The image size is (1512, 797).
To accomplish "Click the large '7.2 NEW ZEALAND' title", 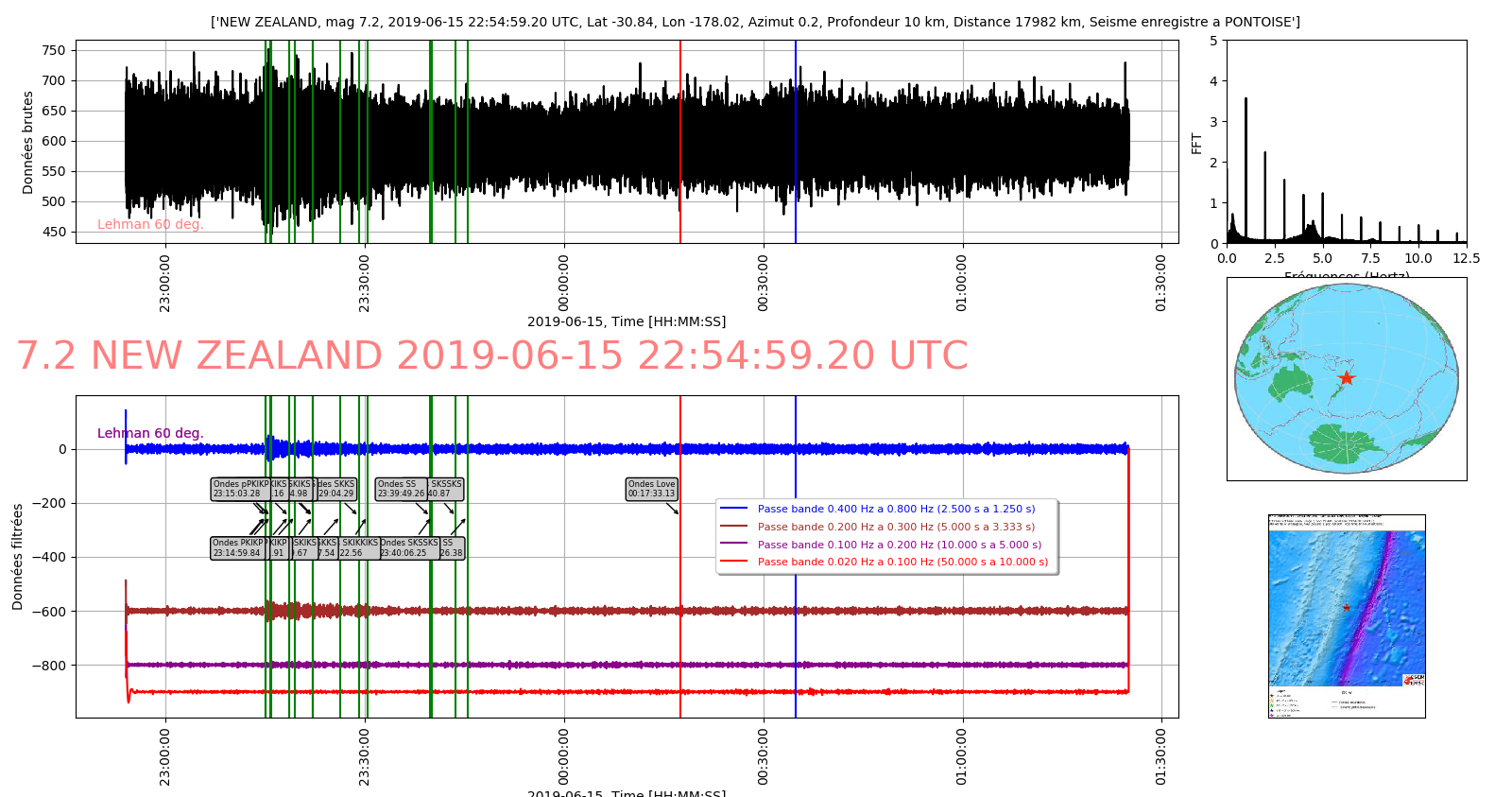I will [x=492, y=356].
